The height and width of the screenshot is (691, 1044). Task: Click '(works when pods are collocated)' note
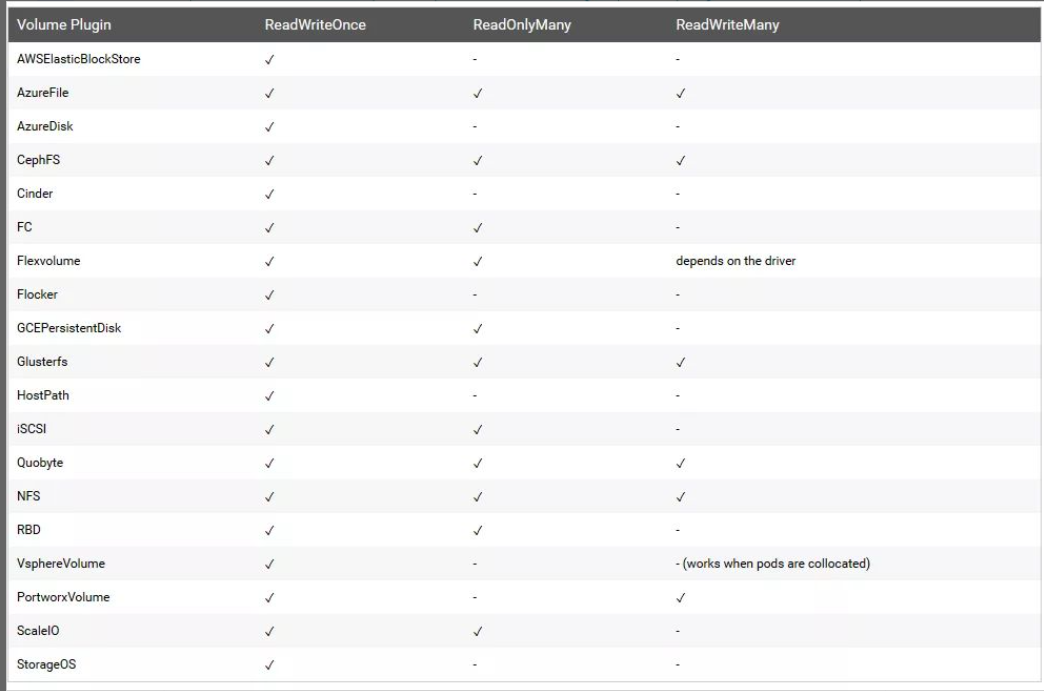(776, 563)
